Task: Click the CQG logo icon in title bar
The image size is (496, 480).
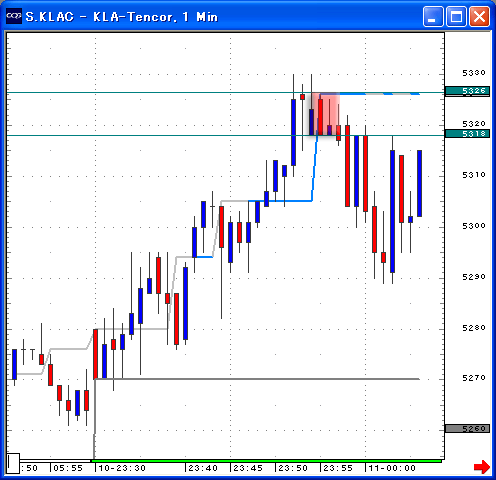Action: tap(14, 16)
